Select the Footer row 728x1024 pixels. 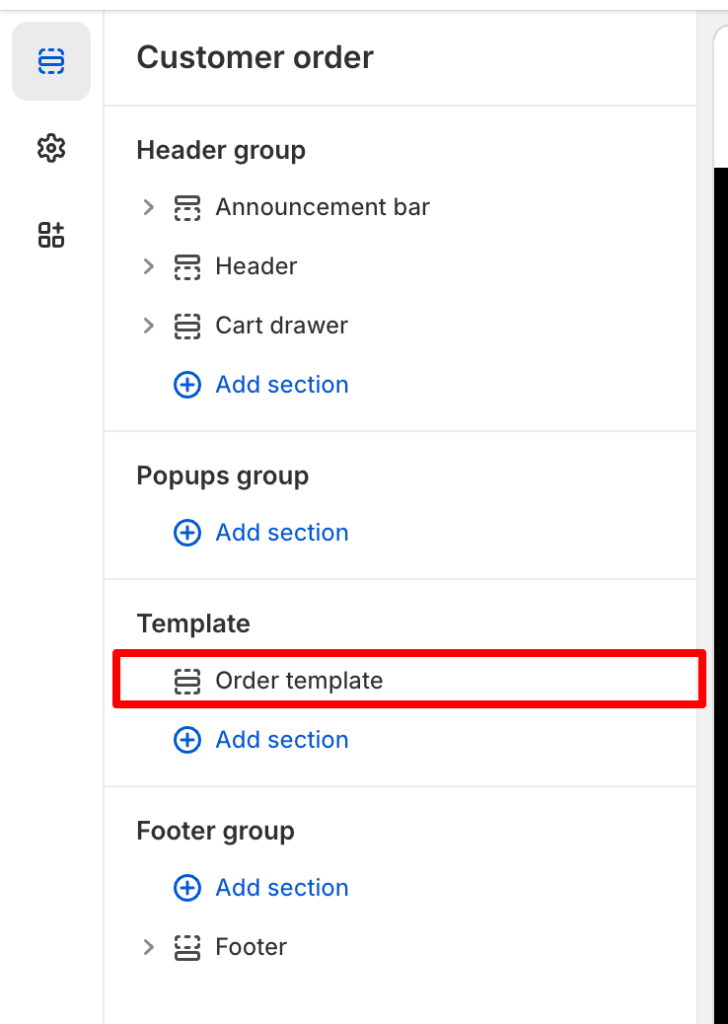[x=401, y=947]
